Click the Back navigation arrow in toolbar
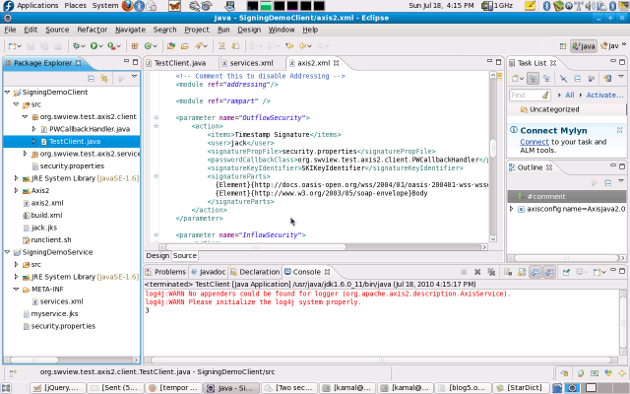 pos(303,46)
